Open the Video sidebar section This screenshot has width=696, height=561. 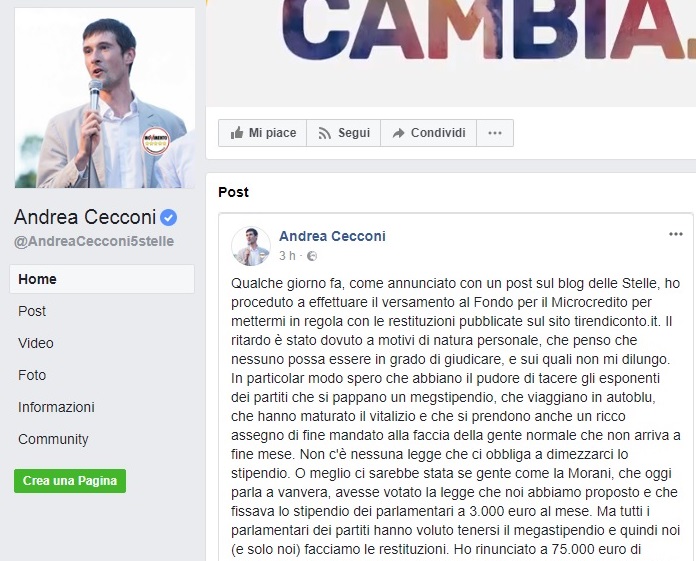click(x=36, y=343)
